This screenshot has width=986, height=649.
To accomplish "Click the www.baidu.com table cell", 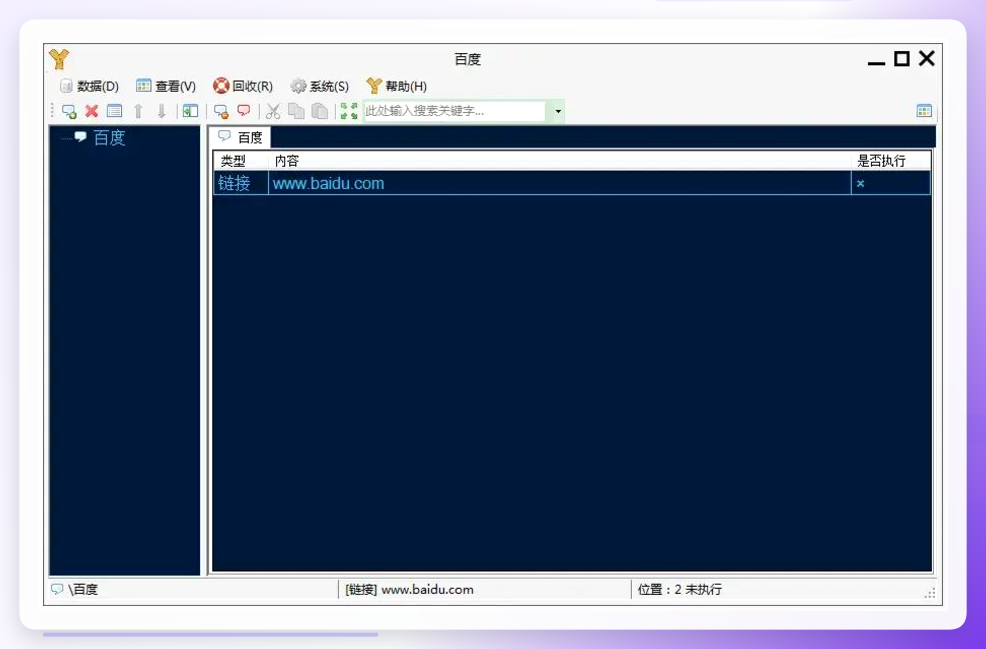I will point(560,184).
